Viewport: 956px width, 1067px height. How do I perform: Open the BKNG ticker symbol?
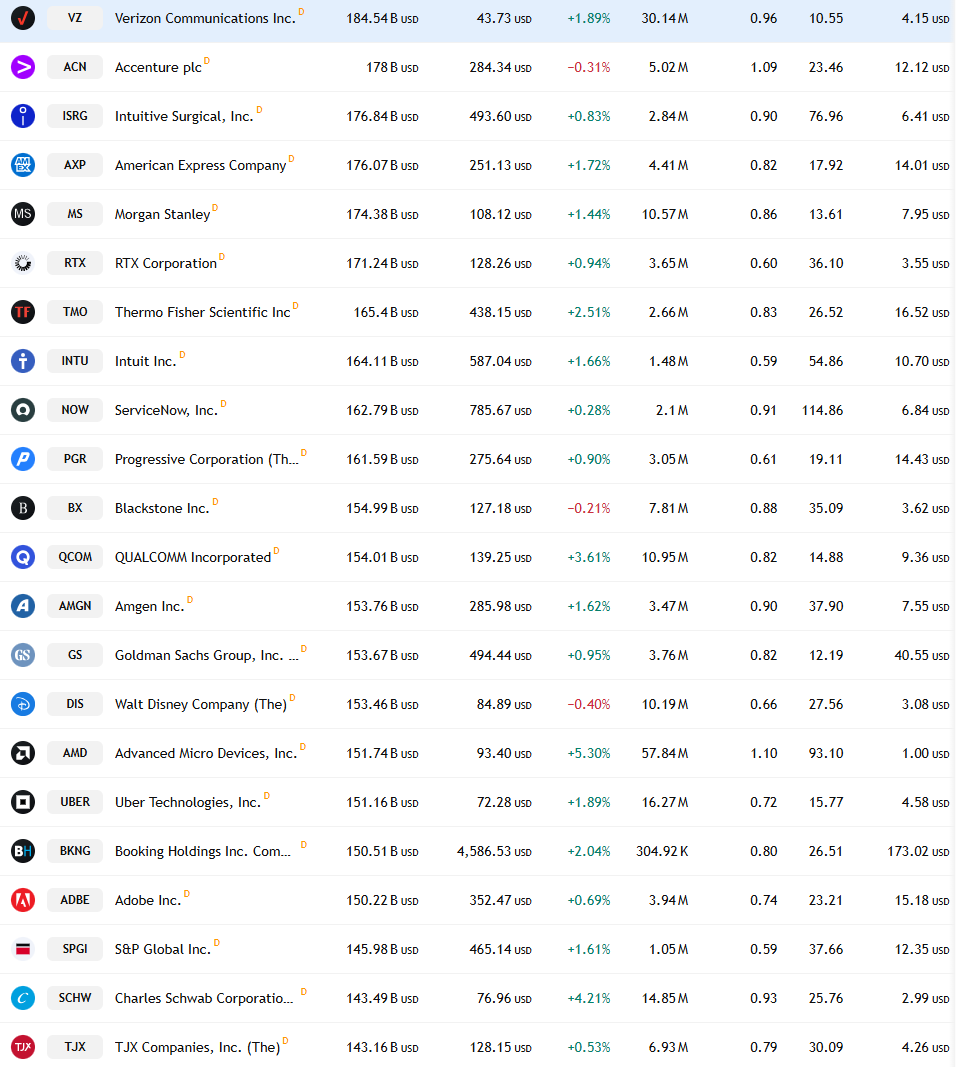75,851
